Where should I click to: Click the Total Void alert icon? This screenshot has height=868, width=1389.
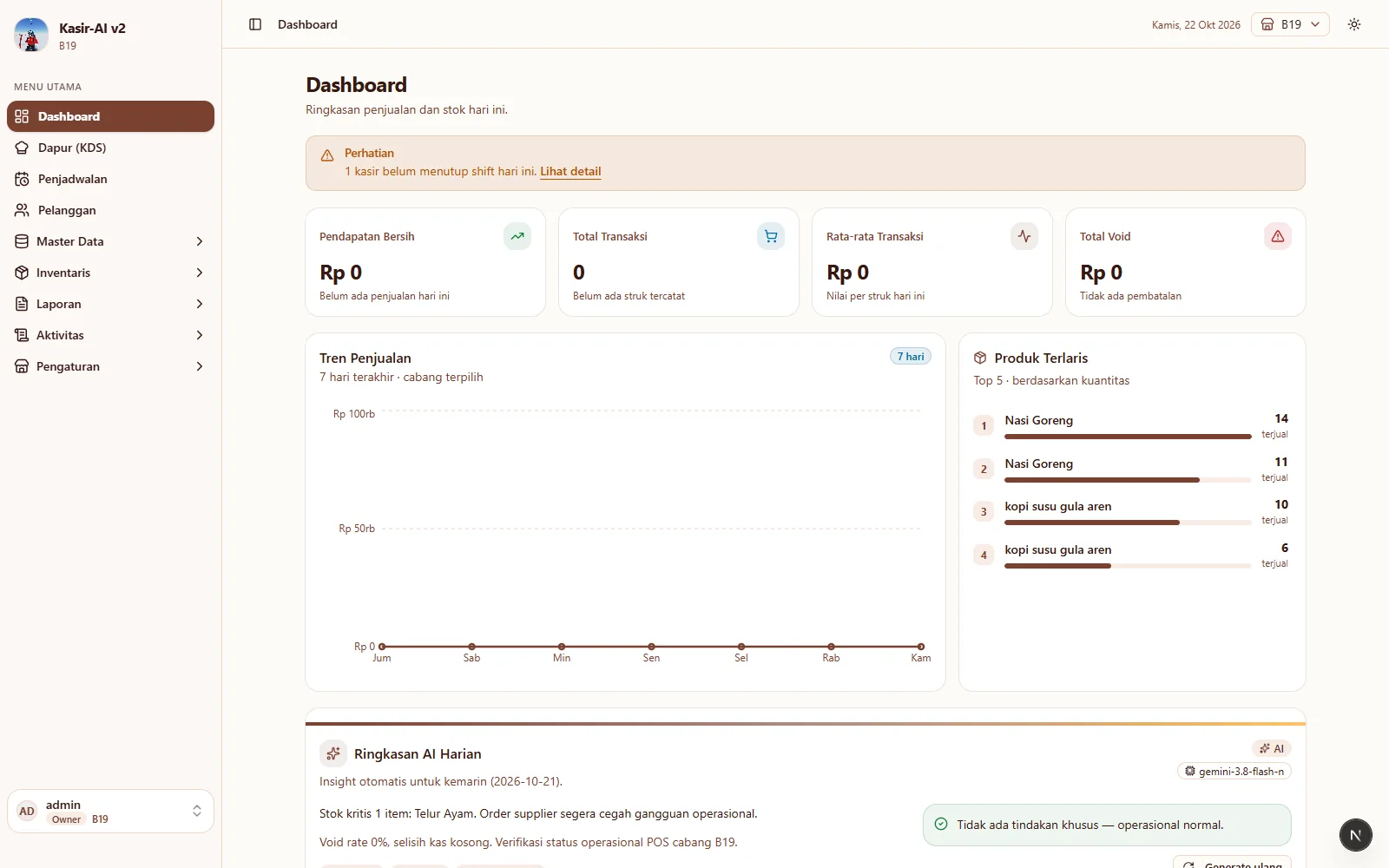[x=1278, y=236]
